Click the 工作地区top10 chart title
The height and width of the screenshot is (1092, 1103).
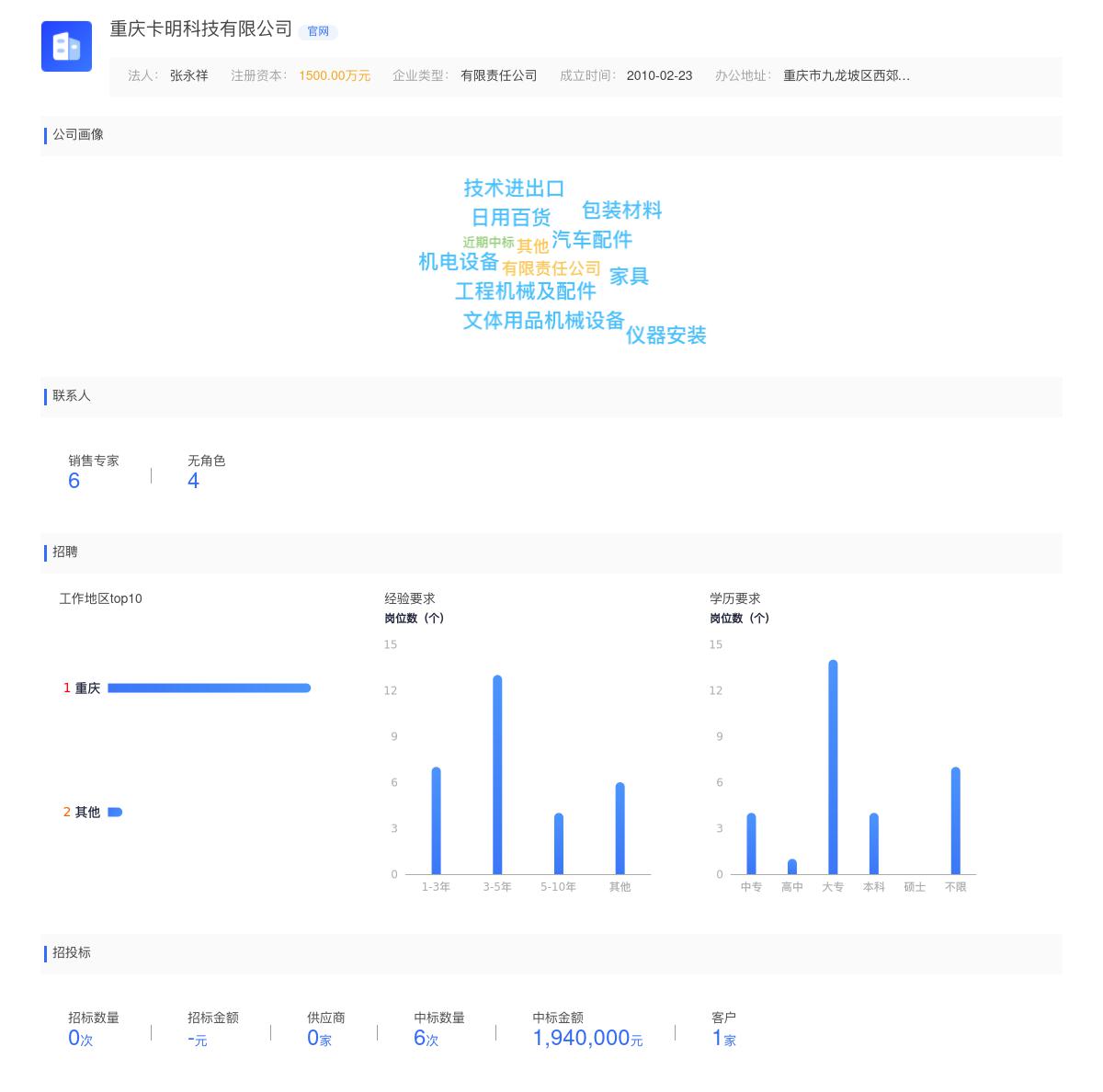tap(101, 598)
